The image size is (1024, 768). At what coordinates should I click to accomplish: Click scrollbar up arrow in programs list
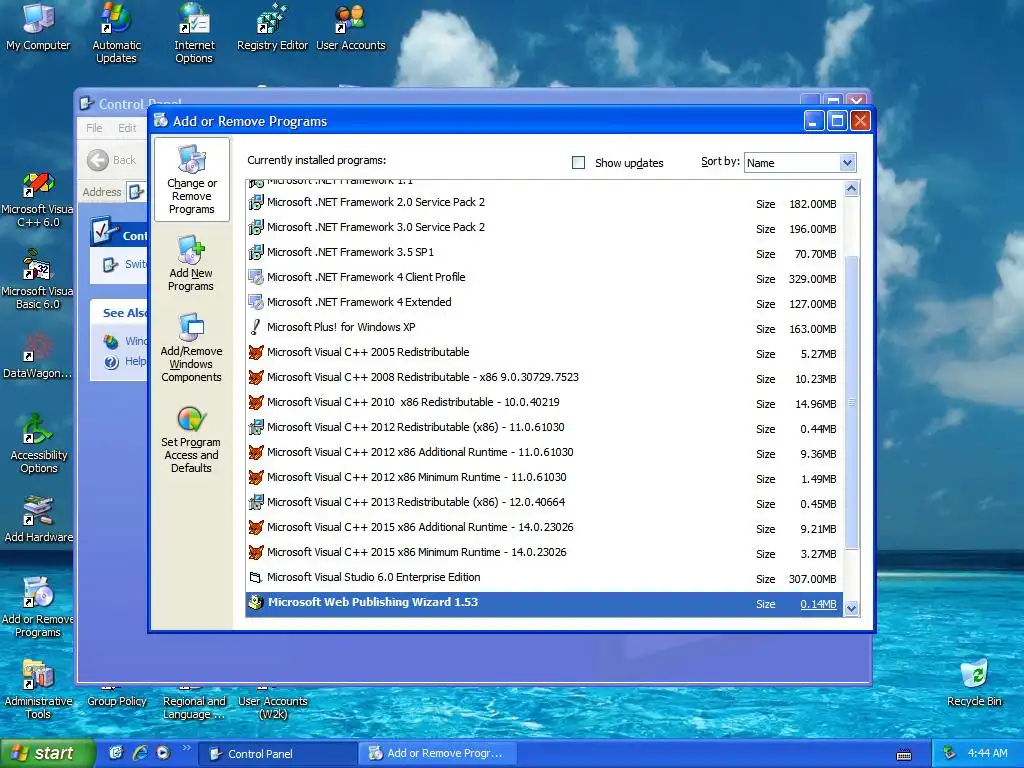[851, 189]
